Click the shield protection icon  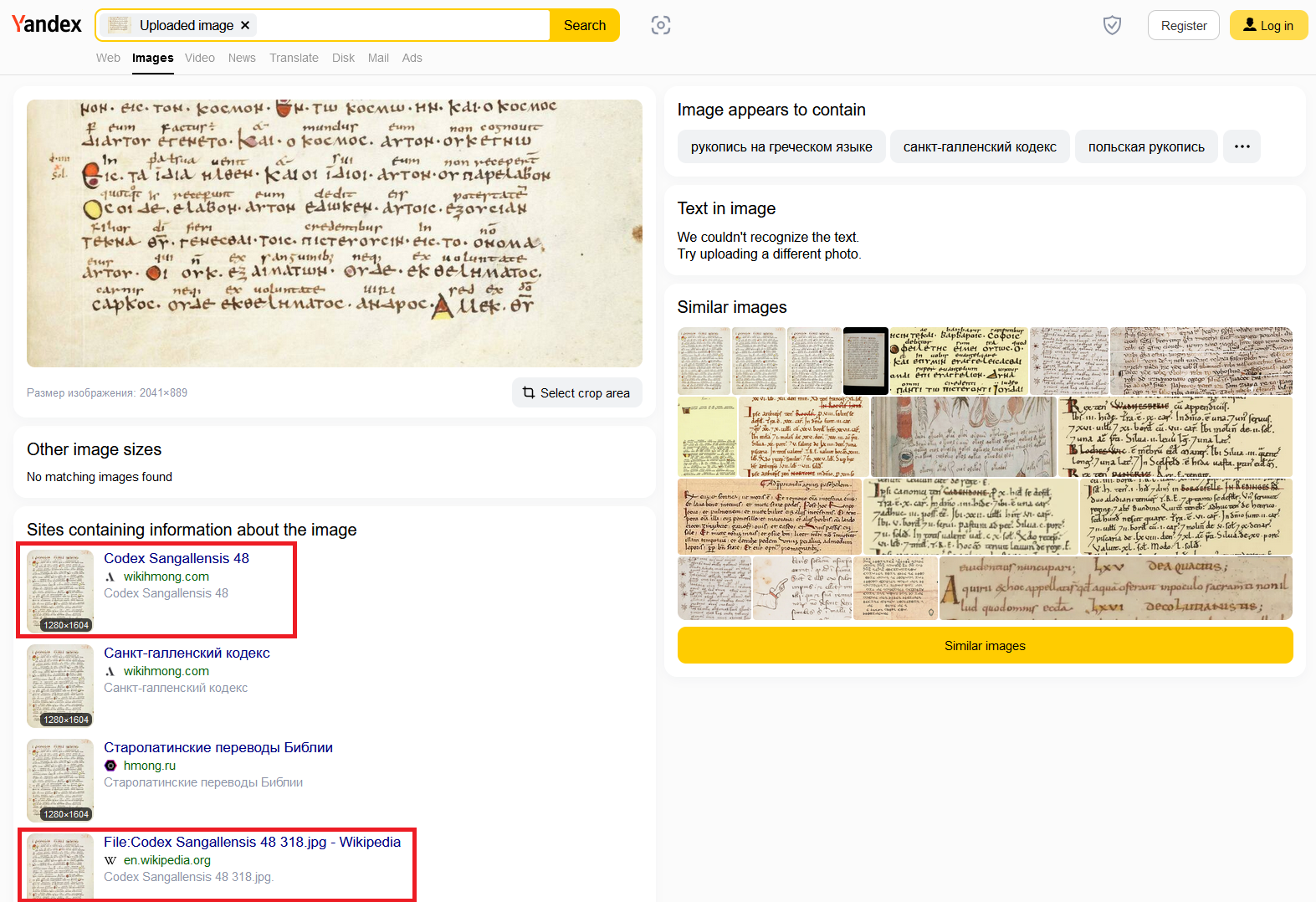coord(1112,25)
